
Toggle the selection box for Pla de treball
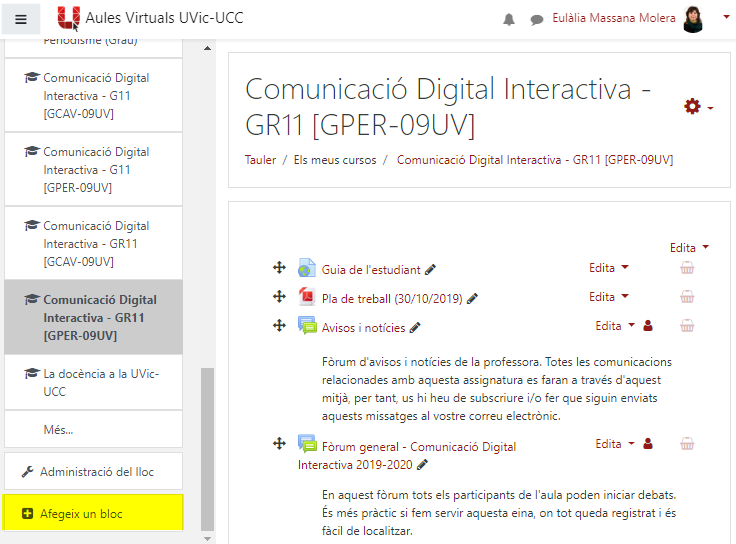click(x=687, y=297)
